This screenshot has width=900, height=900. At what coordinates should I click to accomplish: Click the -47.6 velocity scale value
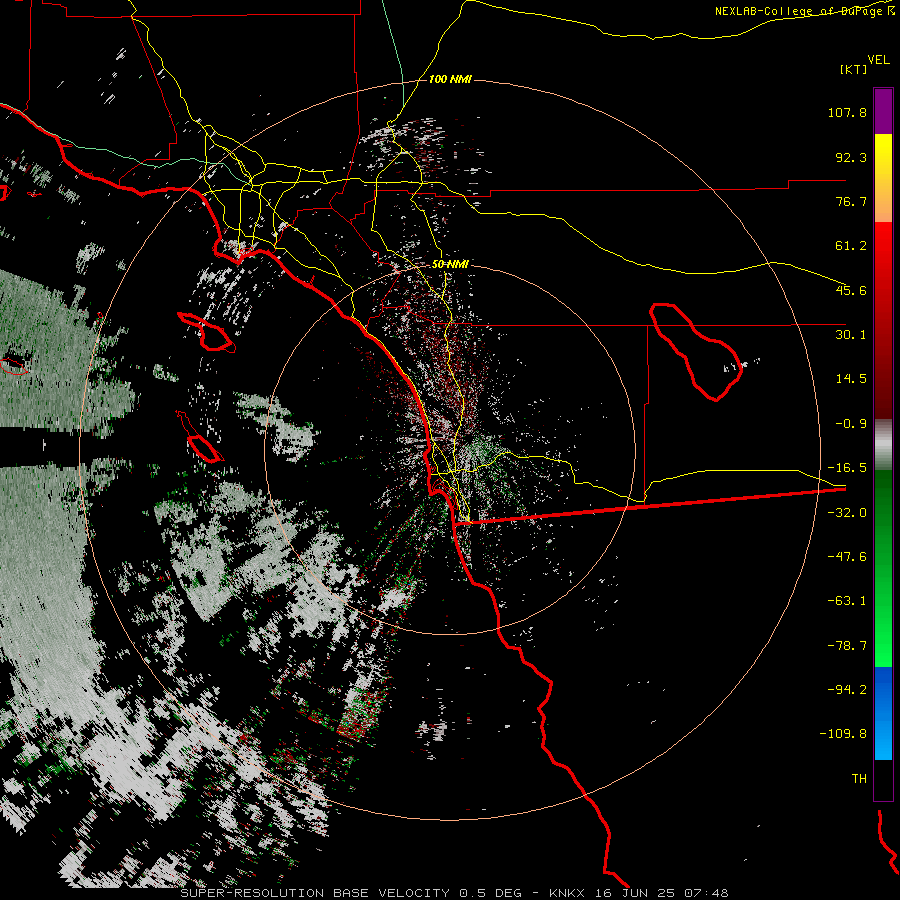[x=847, y=557]
